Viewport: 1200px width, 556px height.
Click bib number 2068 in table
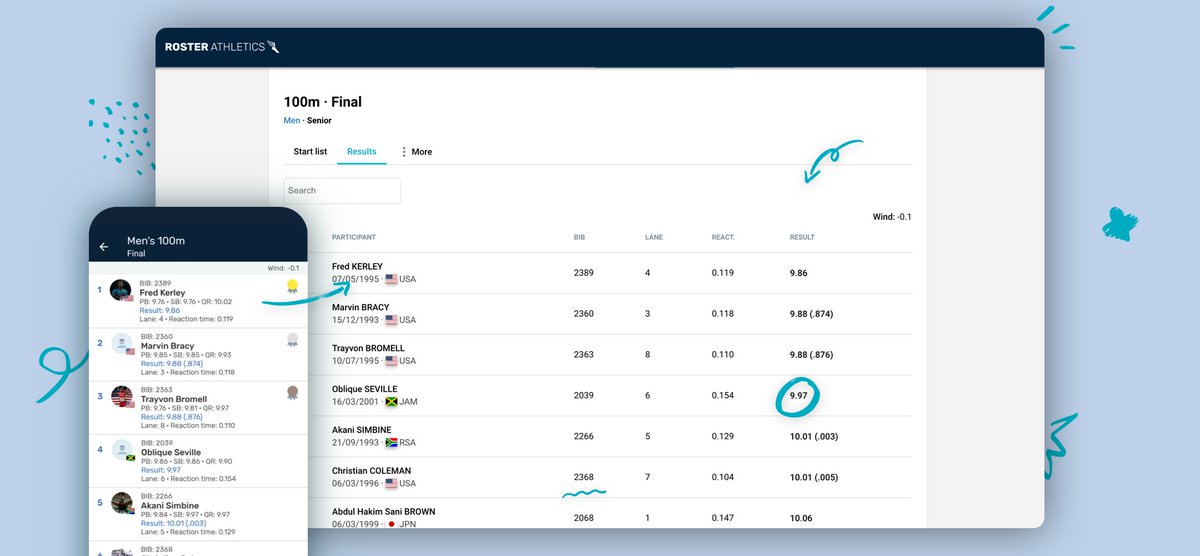tap(584, 519)
